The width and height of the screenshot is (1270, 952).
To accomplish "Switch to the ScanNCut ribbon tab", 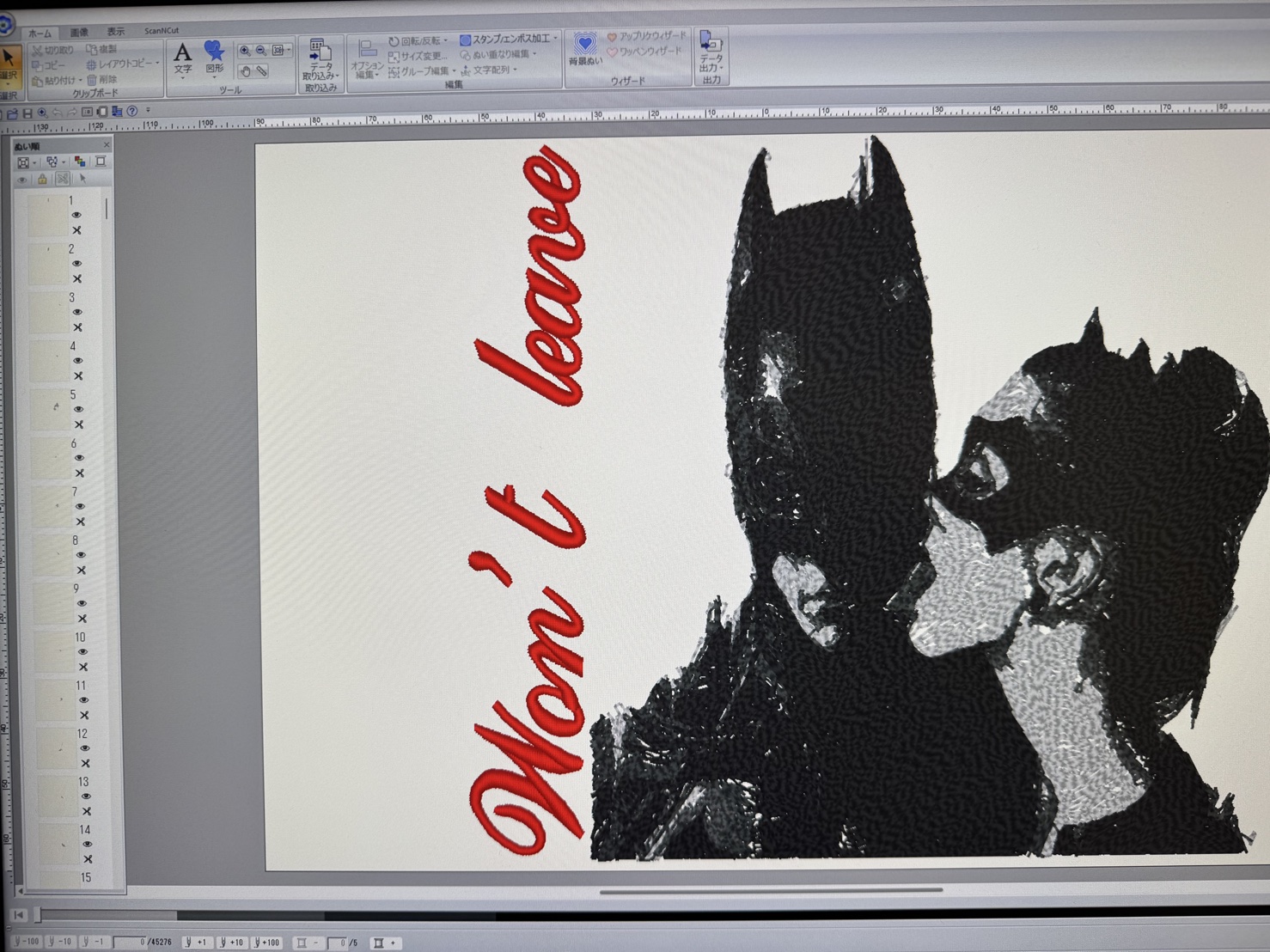I will pos(162,31).
